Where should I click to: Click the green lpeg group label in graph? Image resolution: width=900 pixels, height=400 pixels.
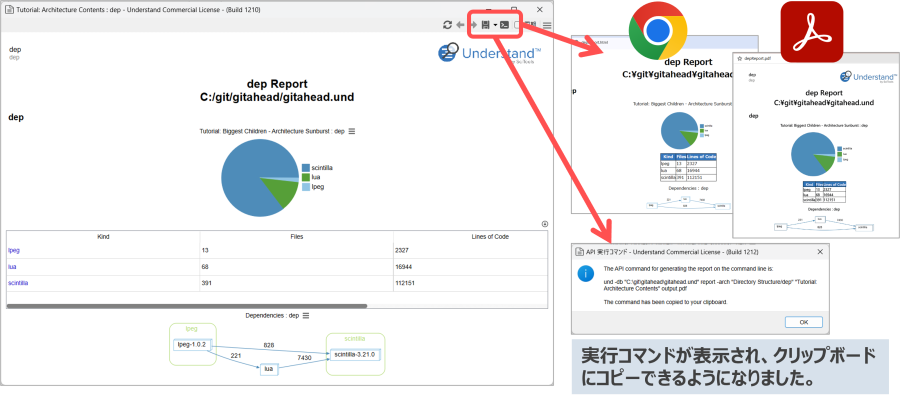tap(192, 329)
